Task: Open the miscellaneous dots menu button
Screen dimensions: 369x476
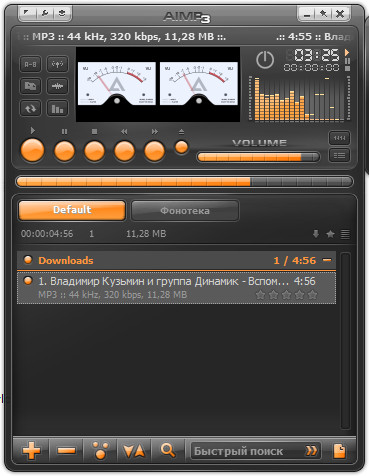Action: [x=100, y=451]
